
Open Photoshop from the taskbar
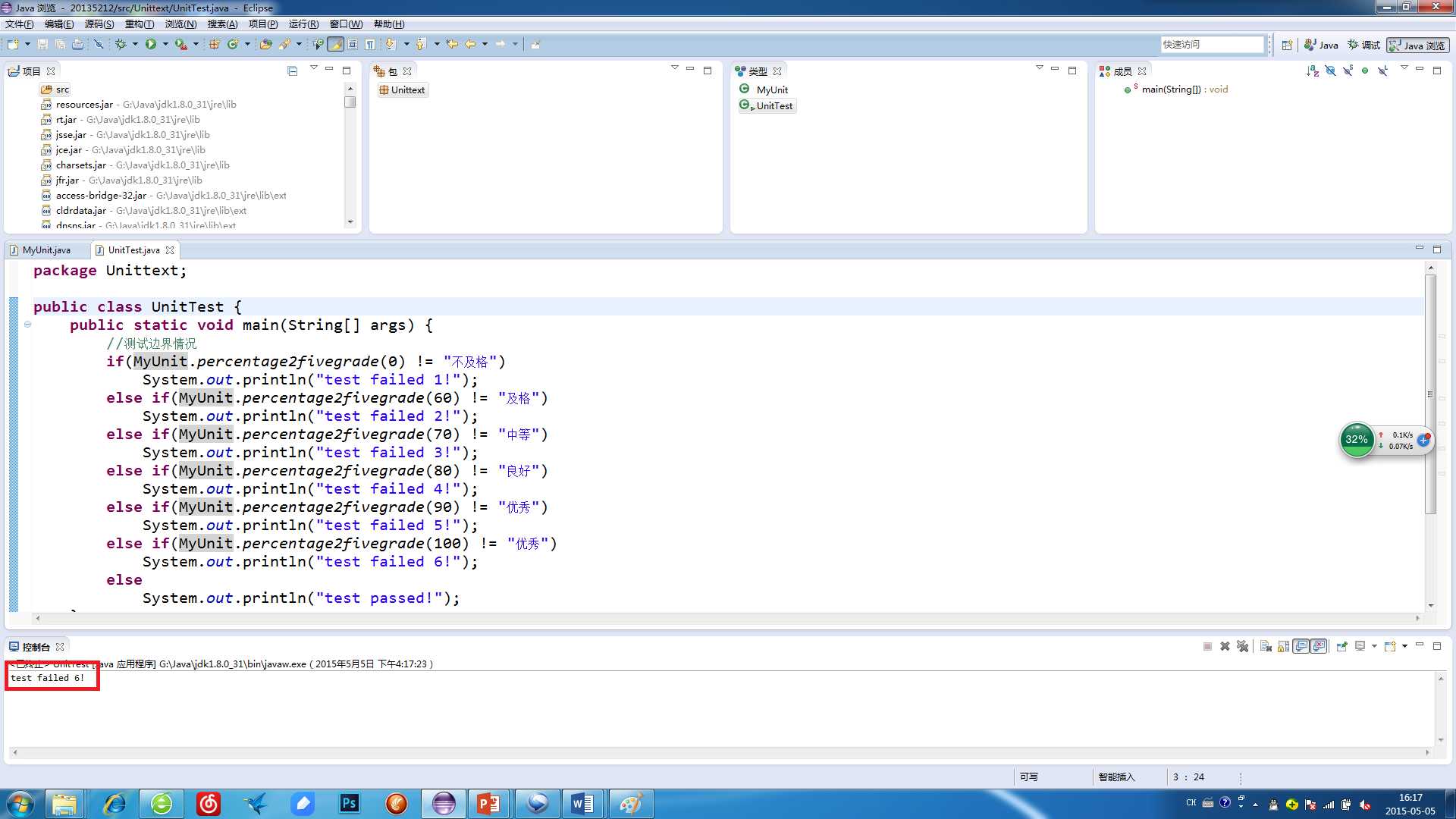click(x=350, y=804)
